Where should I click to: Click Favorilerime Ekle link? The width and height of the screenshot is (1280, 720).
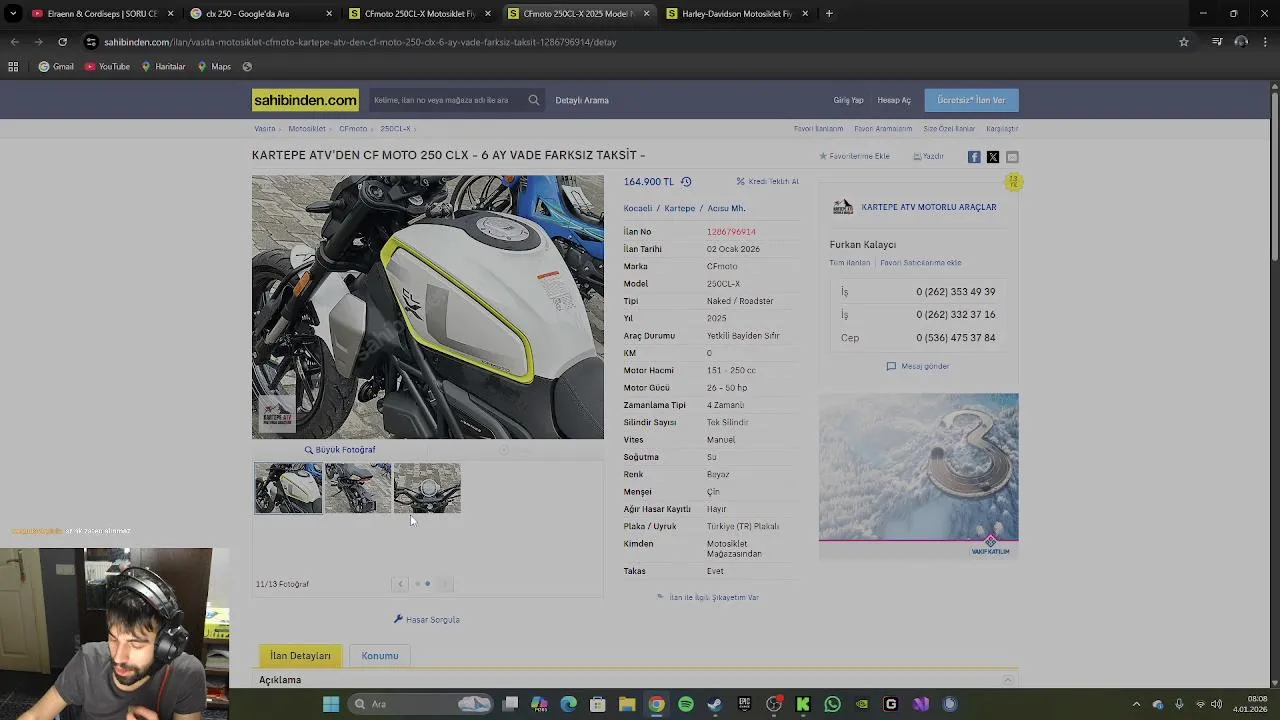[854, 157]
